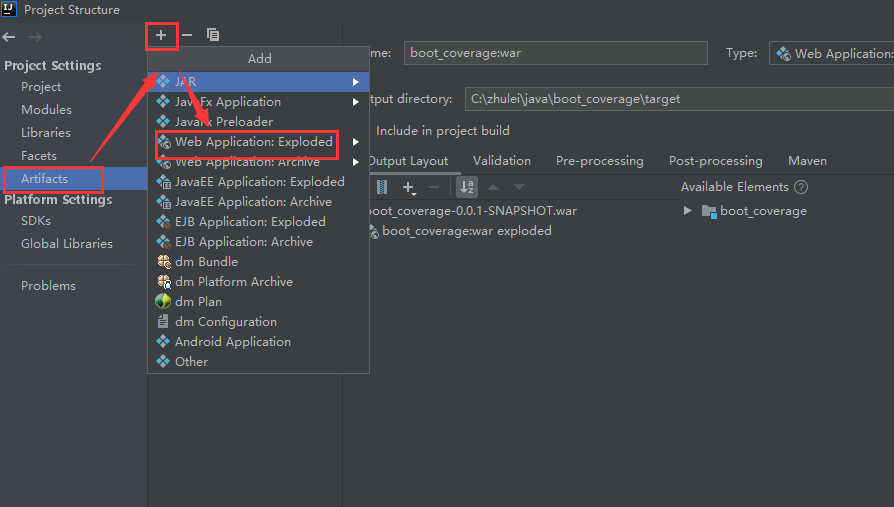
Task: Click the add artifact plus icon
Action: pos(160,35)
